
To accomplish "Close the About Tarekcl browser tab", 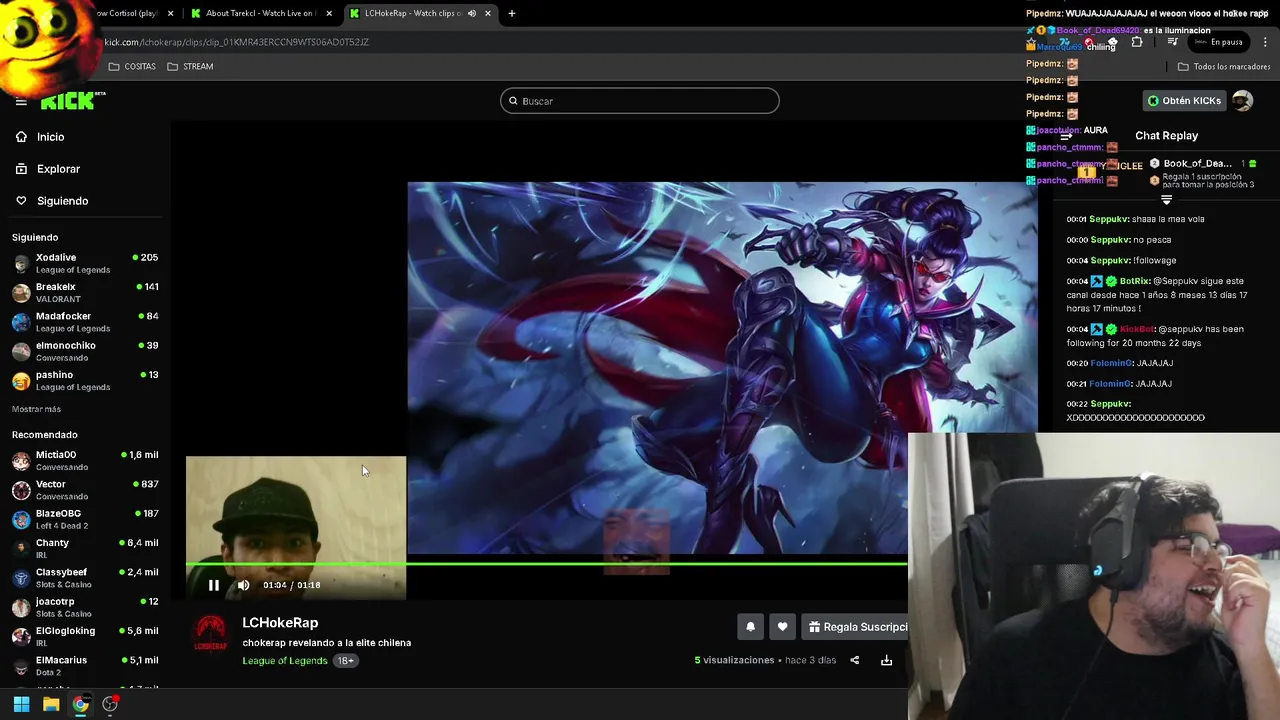I will 329,13.
